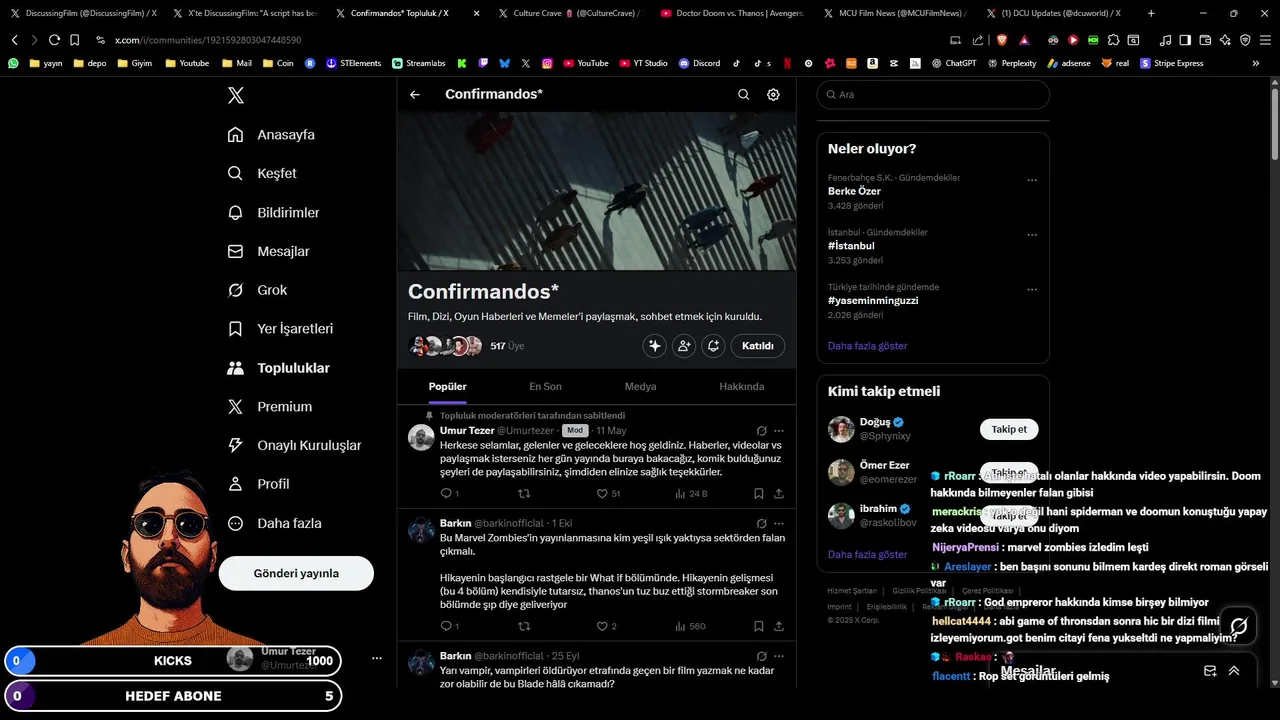Compose new message in Mesajlar drawer

tap(1210, 671)
